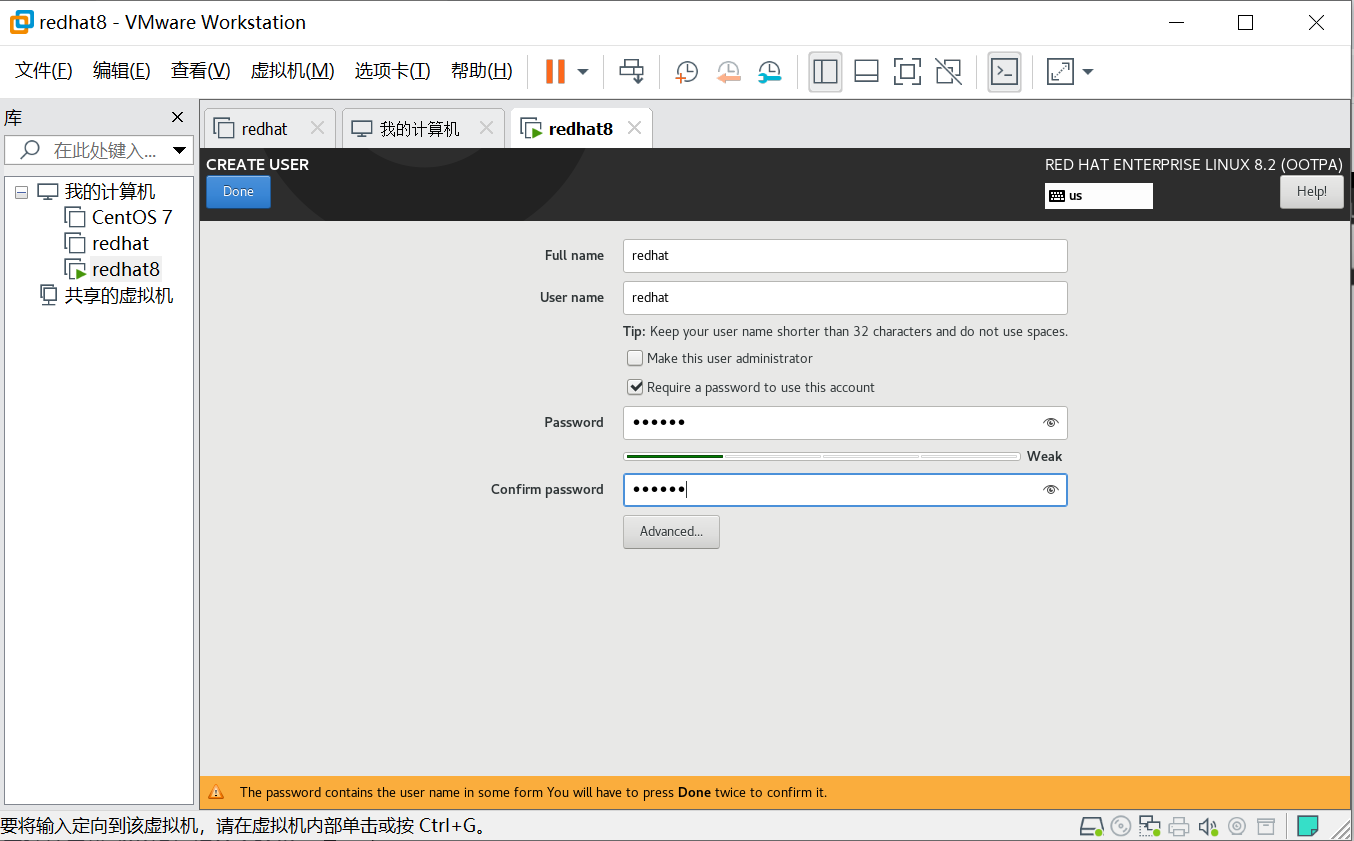Pause the virtual machine with orange pause icon

[x=555, y=71]
